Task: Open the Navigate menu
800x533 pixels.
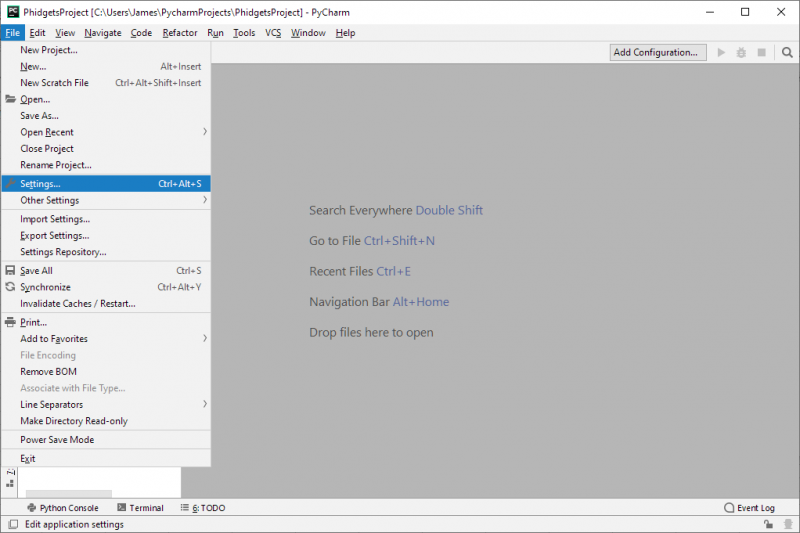Action: 103,33
